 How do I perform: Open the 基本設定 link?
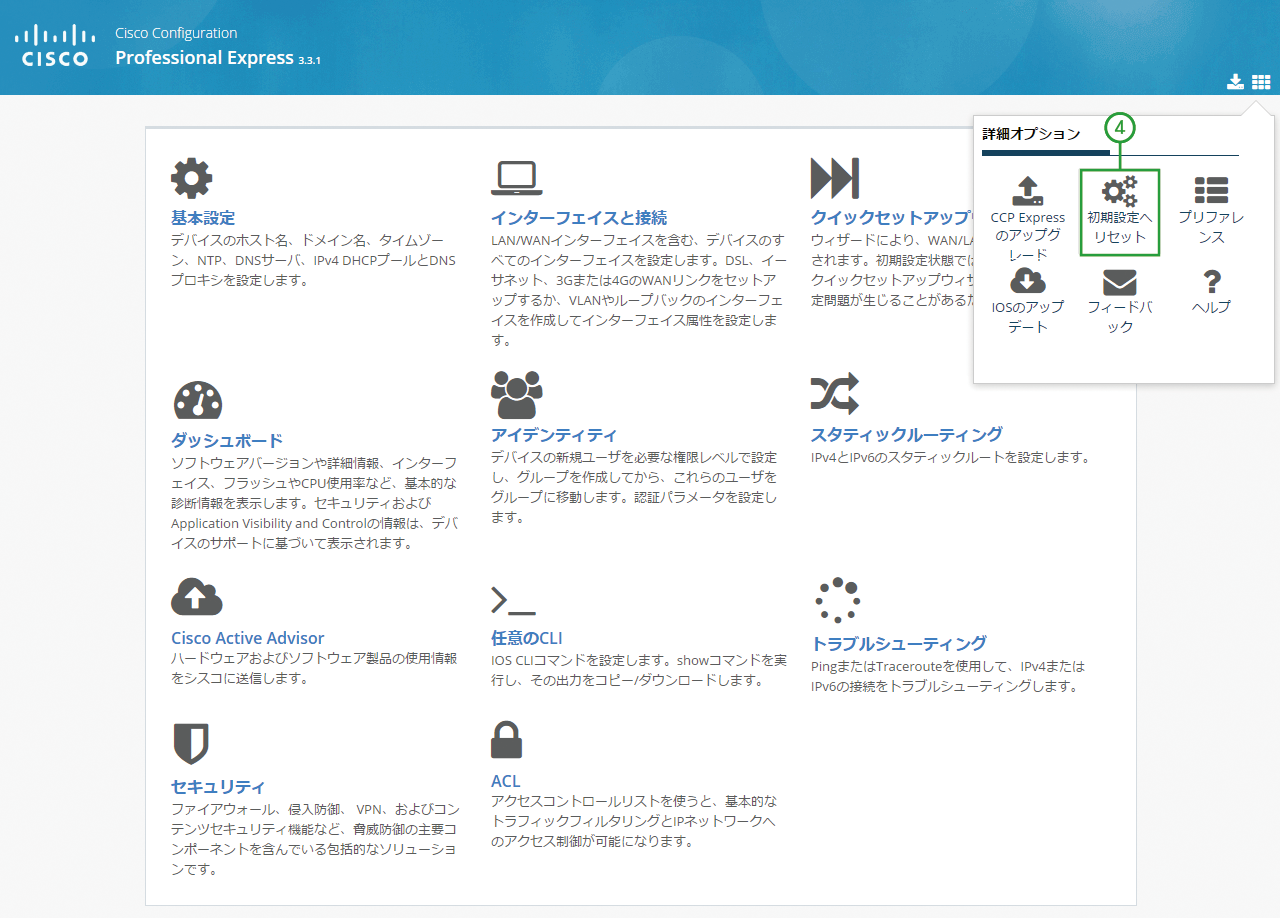(203, 218)
